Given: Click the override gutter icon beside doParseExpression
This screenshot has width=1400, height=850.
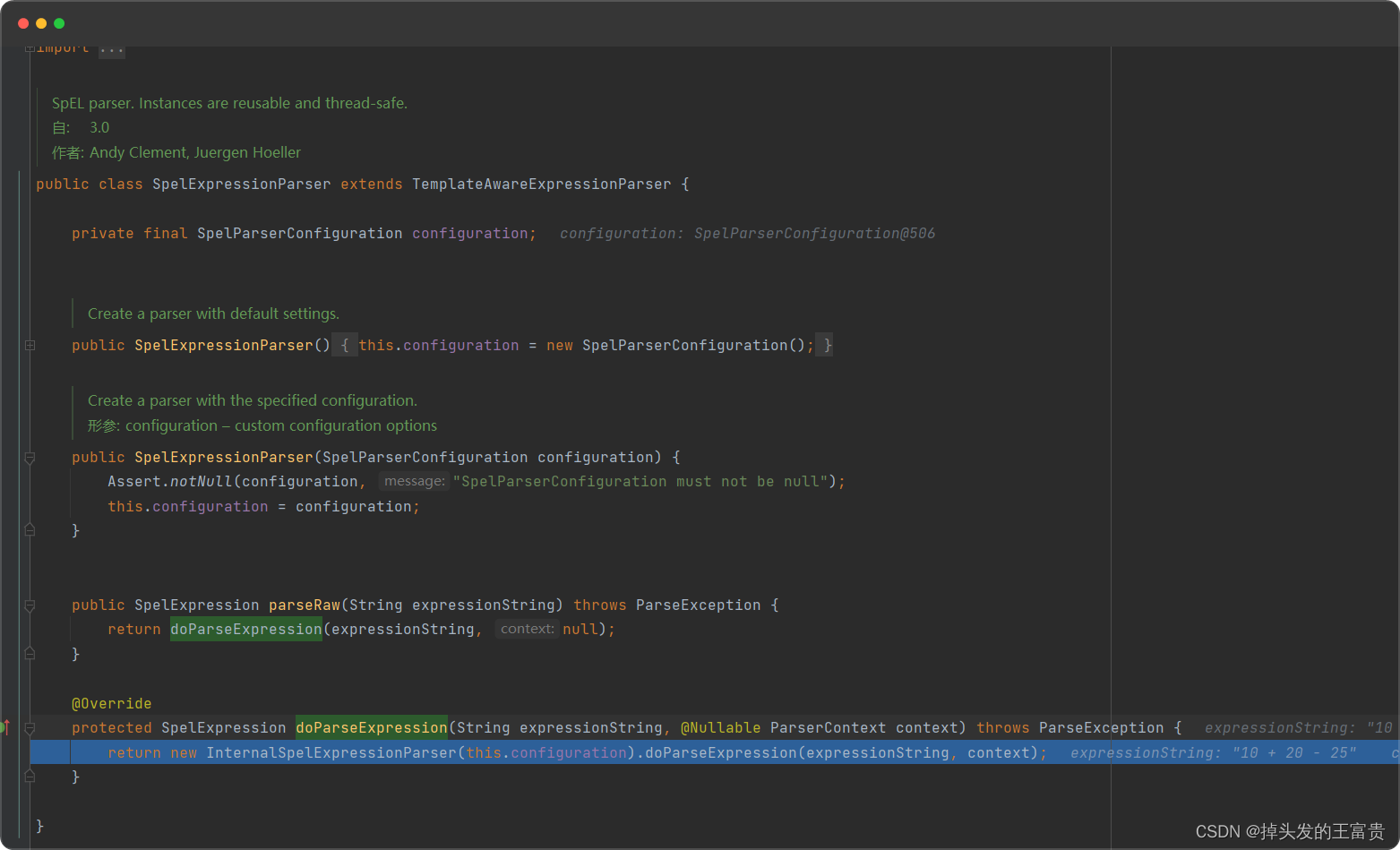Looking at the screenshot, I should 5,727.
